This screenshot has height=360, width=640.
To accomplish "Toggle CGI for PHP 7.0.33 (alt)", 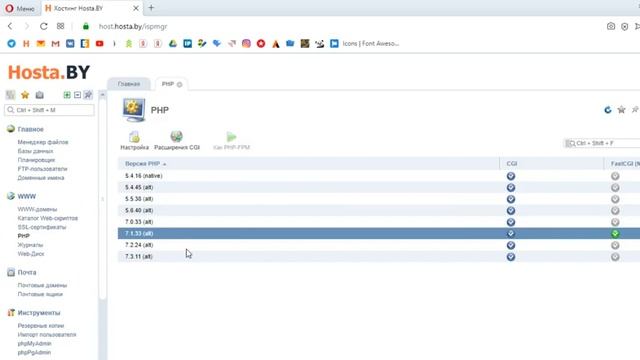I will (x=511, y=222).
